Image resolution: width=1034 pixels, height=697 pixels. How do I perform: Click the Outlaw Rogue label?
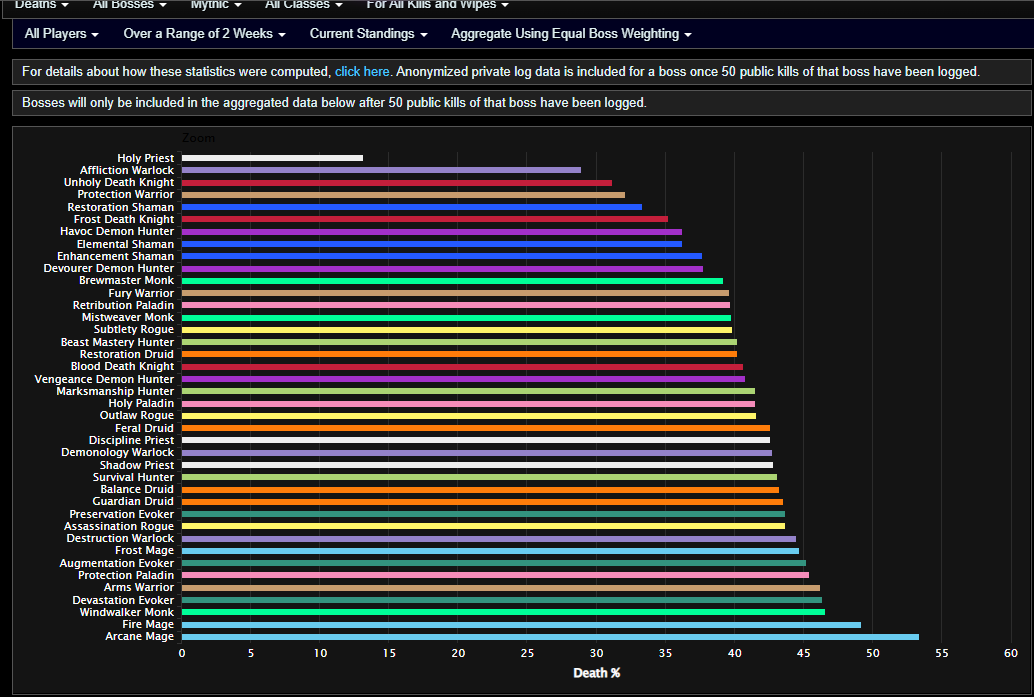coord(137,415)
